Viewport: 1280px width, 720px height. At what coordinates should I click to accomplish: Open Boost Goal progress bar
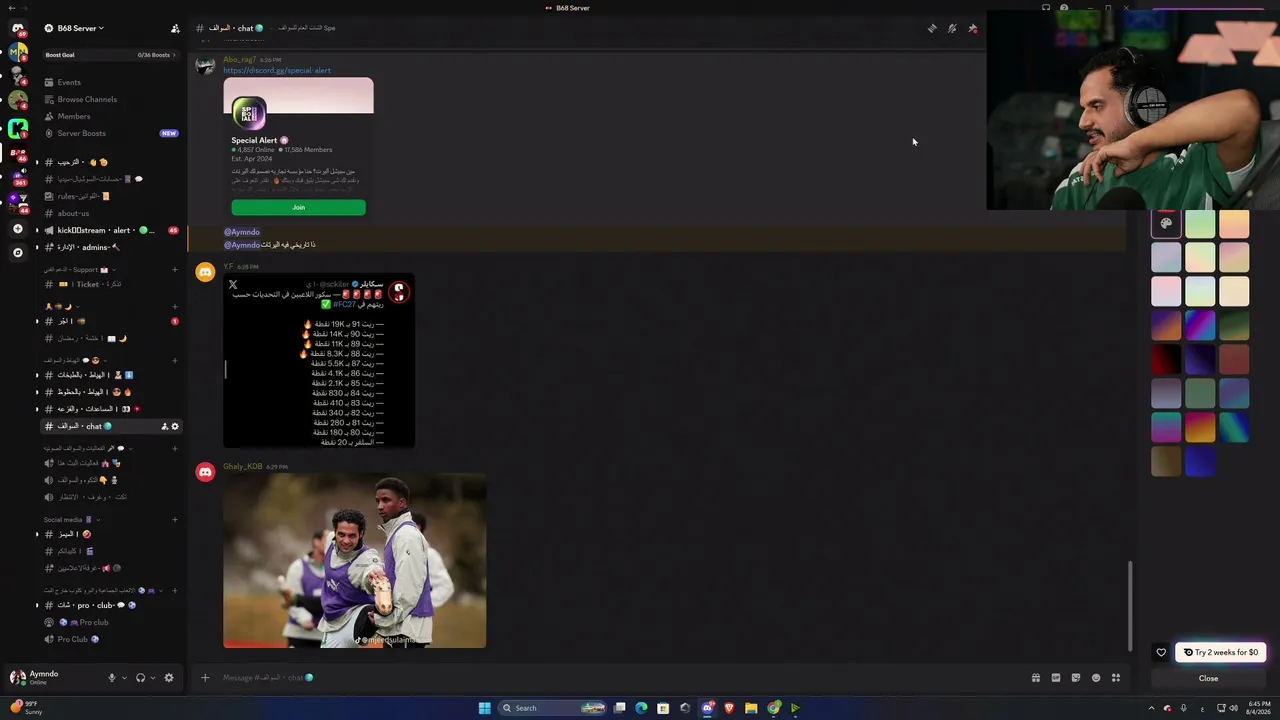click(110, 55)
